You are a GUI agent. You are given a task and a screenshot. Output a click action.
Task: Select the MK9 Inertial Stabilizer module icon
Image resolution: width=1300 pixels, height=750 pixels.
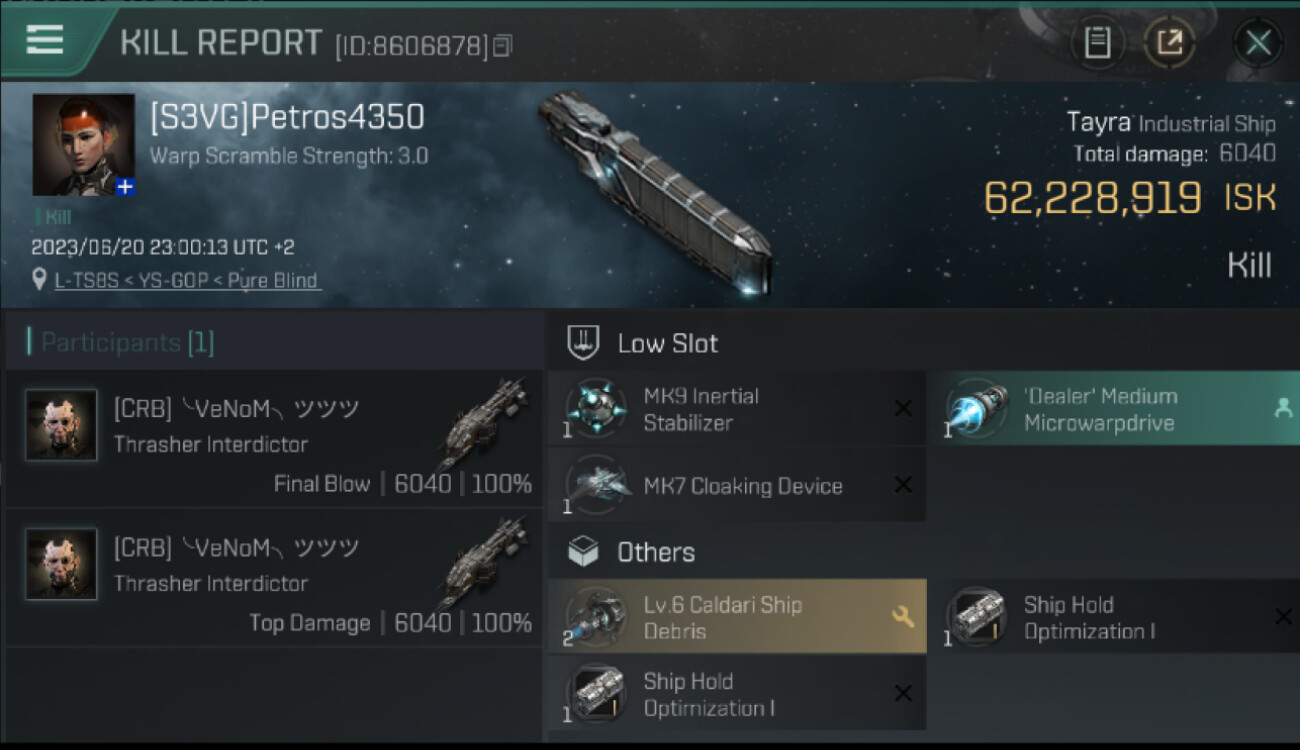[x=596, y=409]
